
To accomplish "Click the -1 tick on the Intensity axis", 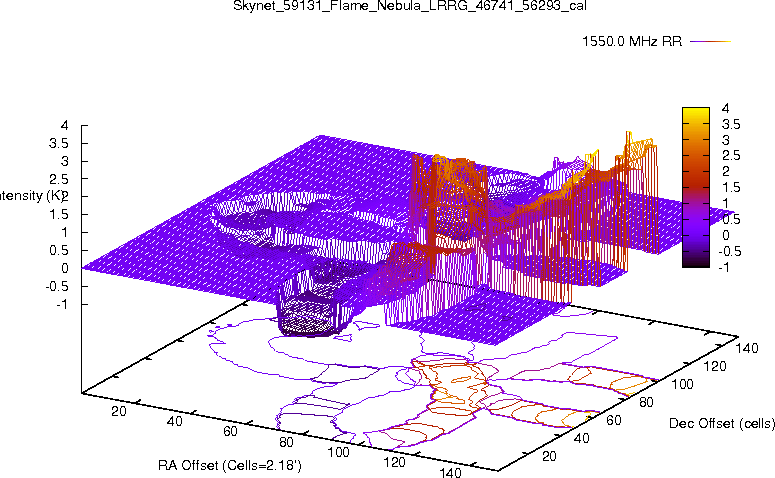I will pos(62,304).
